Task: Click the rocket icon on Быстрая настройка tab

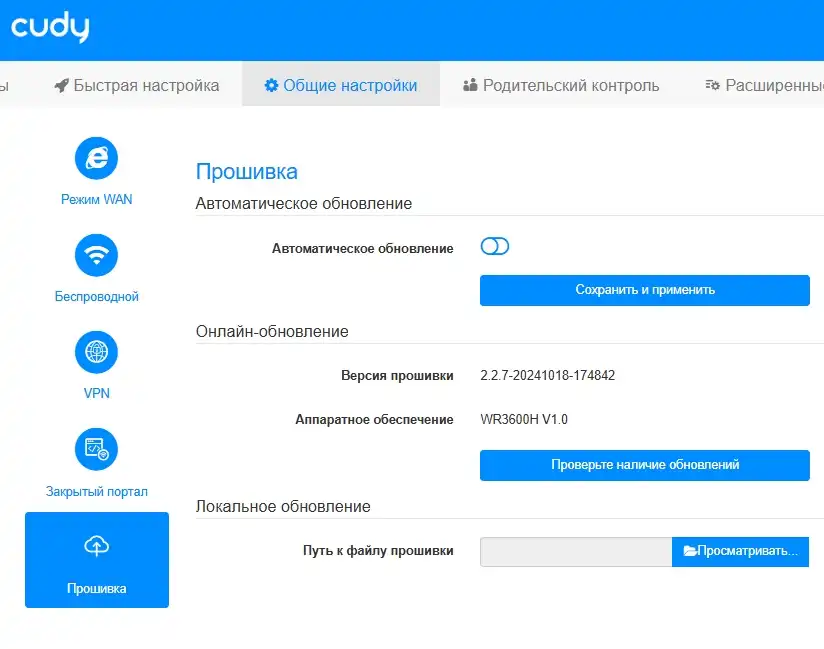Action: pyautogui.click(x=60, y=85)
